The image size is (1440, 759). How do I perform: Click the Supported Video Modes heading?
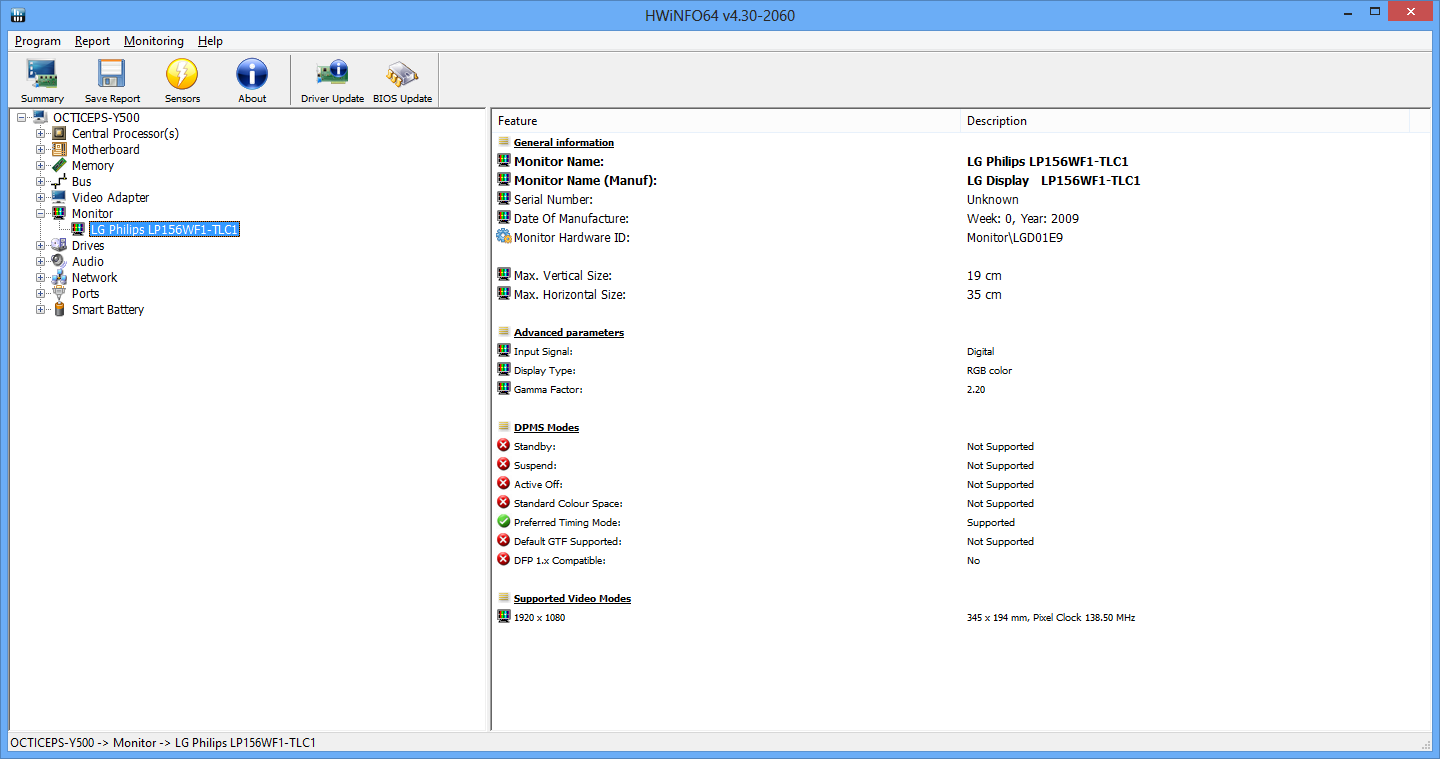[572, 599]
